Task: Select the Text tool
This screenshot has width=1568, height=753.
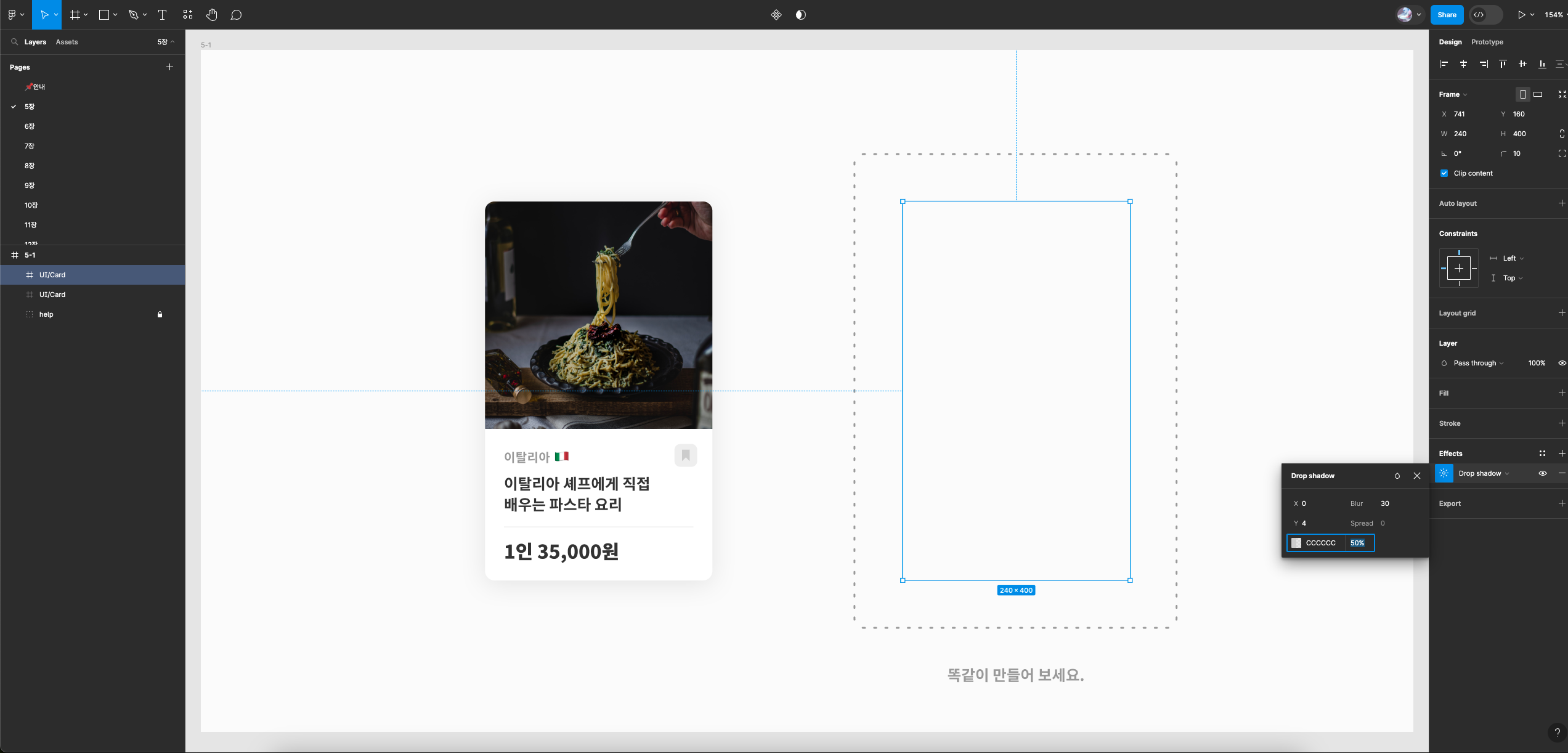Action: (x=163, y=15)
